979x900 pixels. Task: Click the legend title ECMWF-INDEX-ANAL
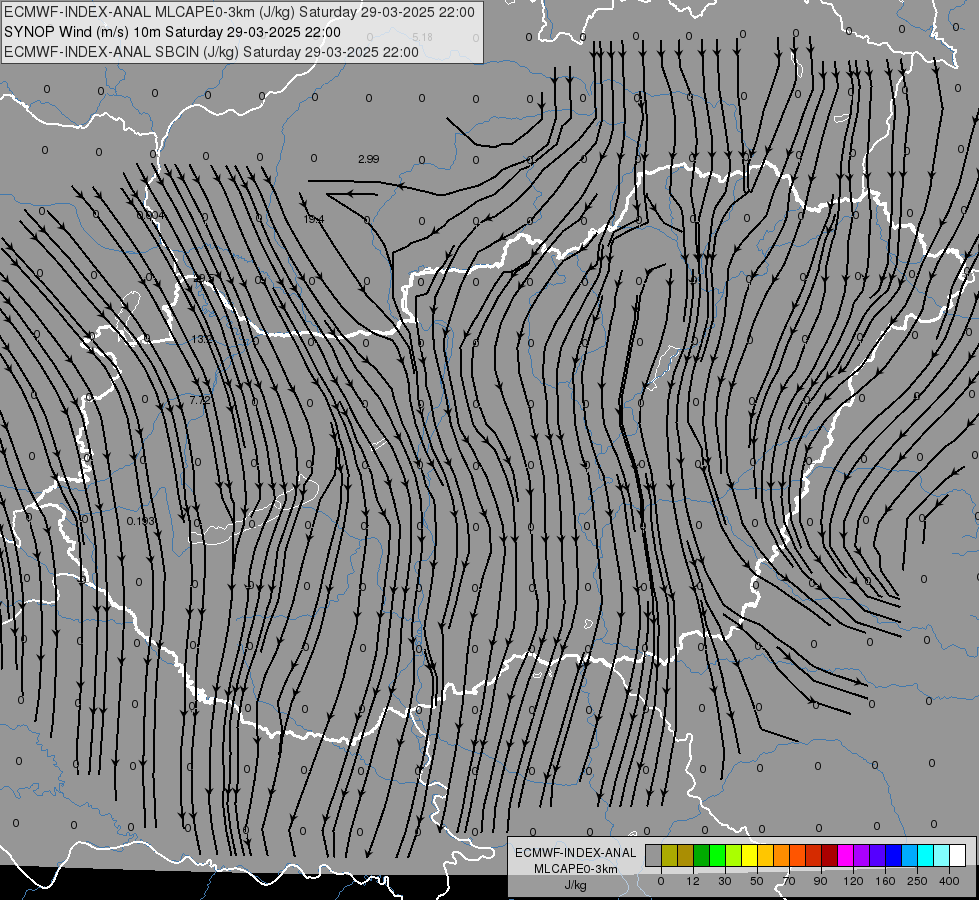point(576,853)
